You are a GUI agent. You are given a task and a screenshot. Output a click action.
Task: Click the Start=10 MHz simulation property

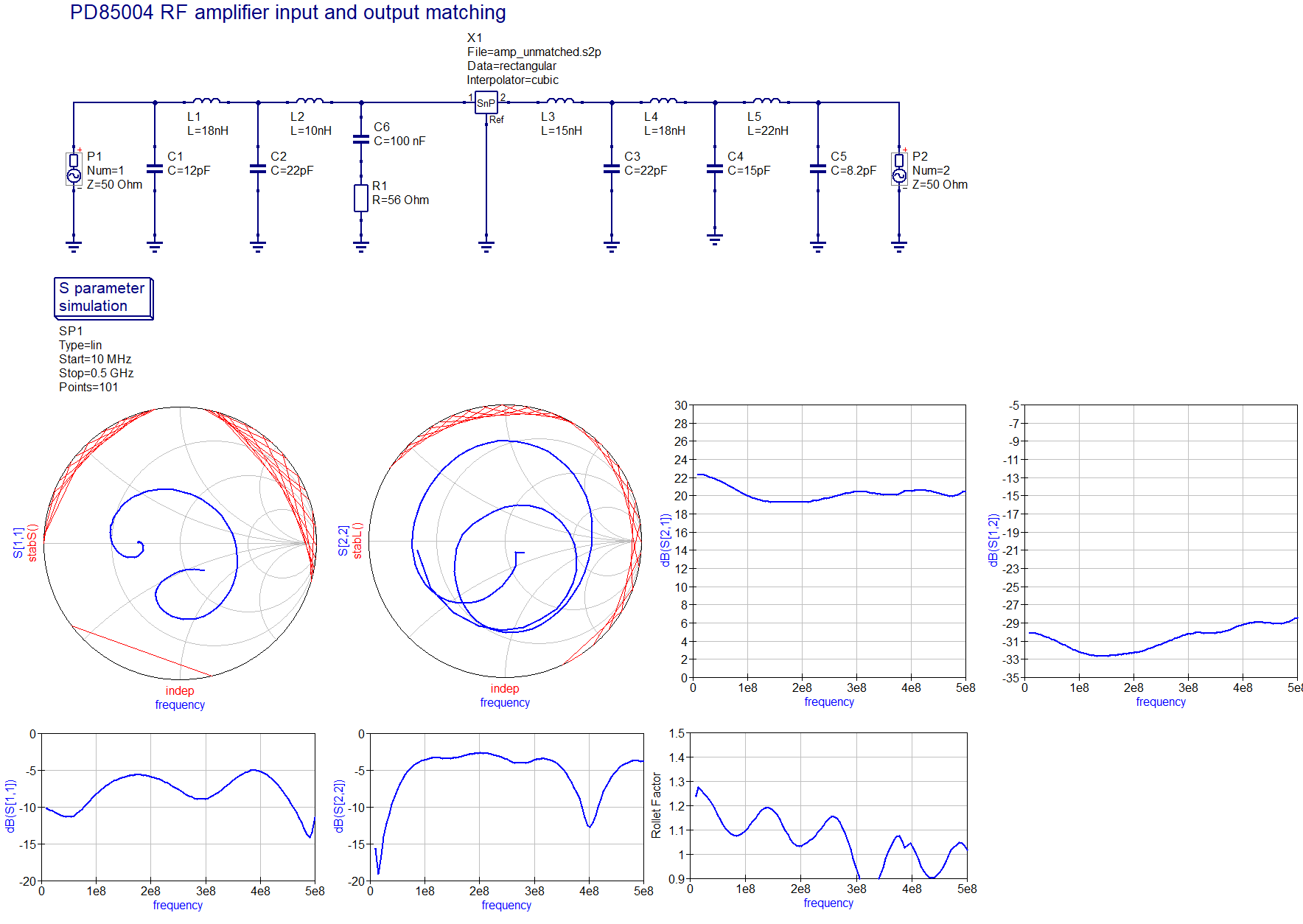click(x=95, y=359)
